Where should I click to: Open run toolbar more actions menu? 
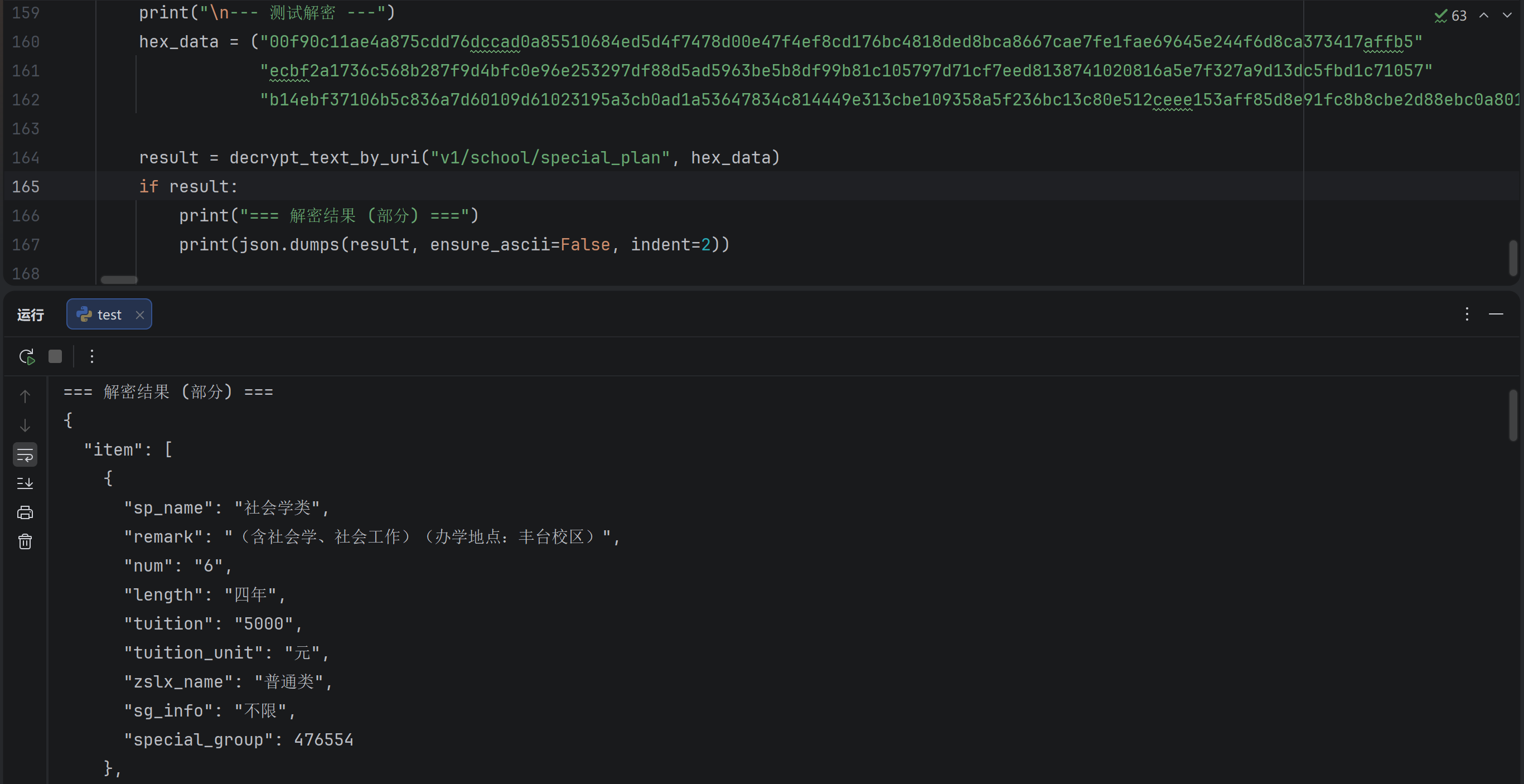click(91, 356)
